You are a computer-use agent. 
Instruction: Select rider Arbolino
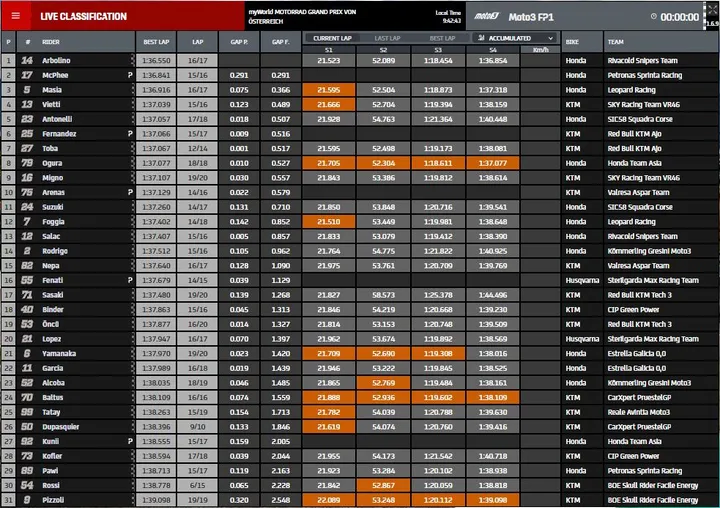56,60
